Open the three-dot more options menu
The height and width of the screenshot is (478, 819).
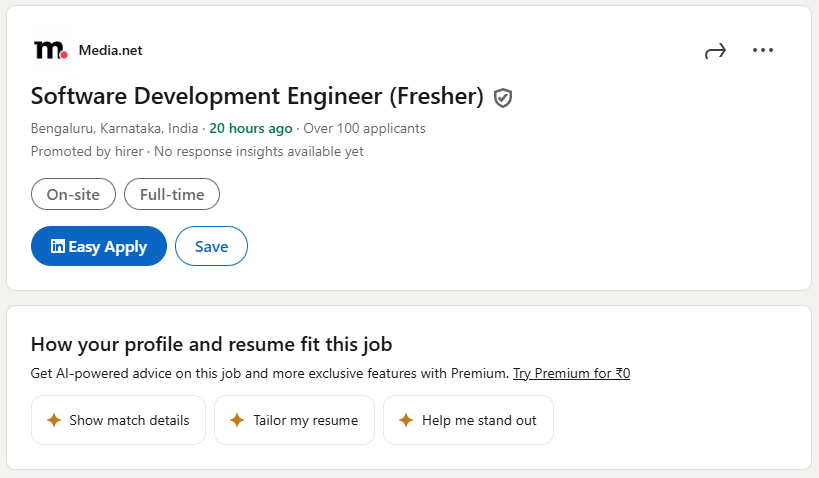pos(763,51)
